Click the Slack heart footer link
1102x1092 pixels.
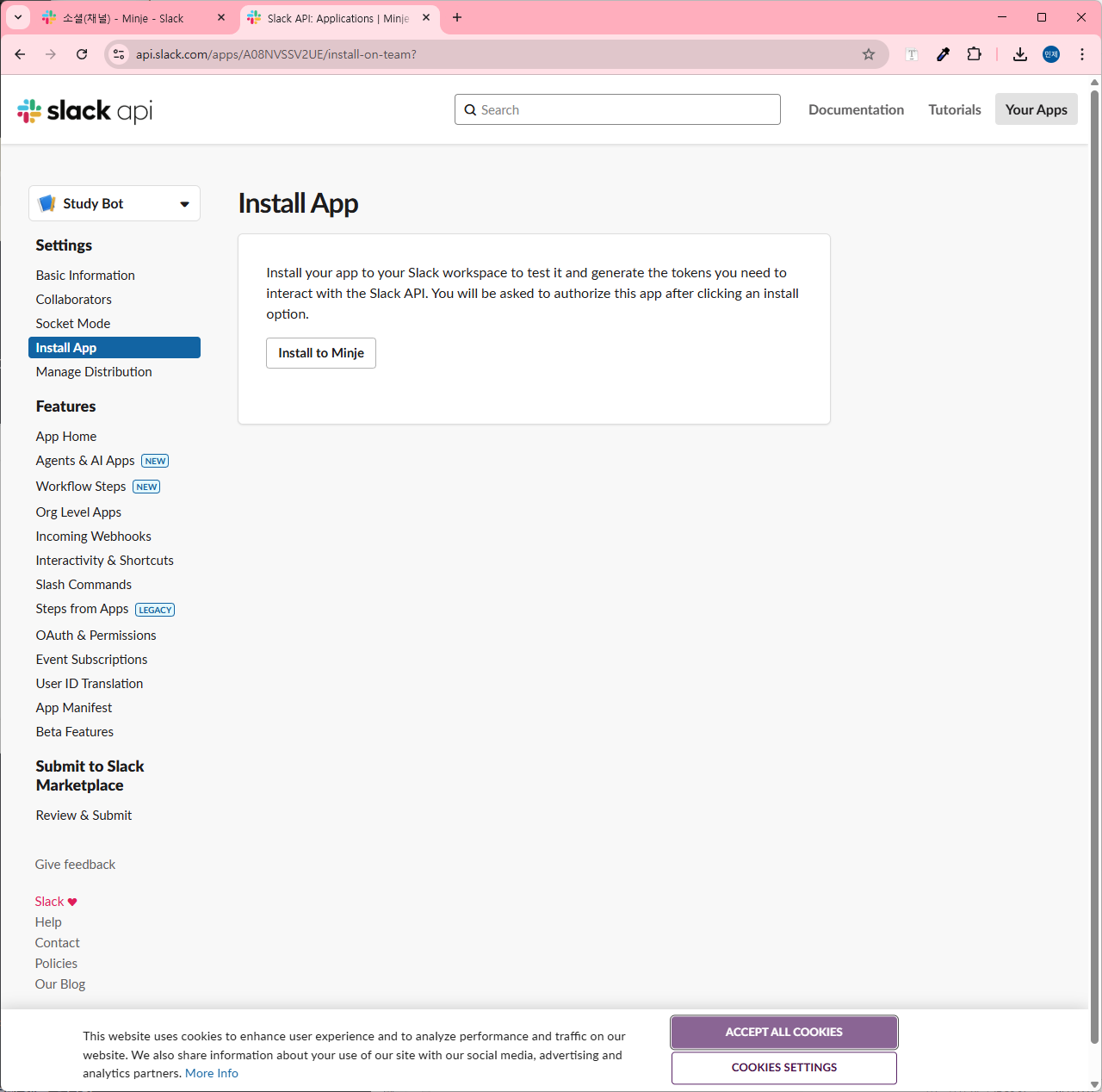click(56, 902)
